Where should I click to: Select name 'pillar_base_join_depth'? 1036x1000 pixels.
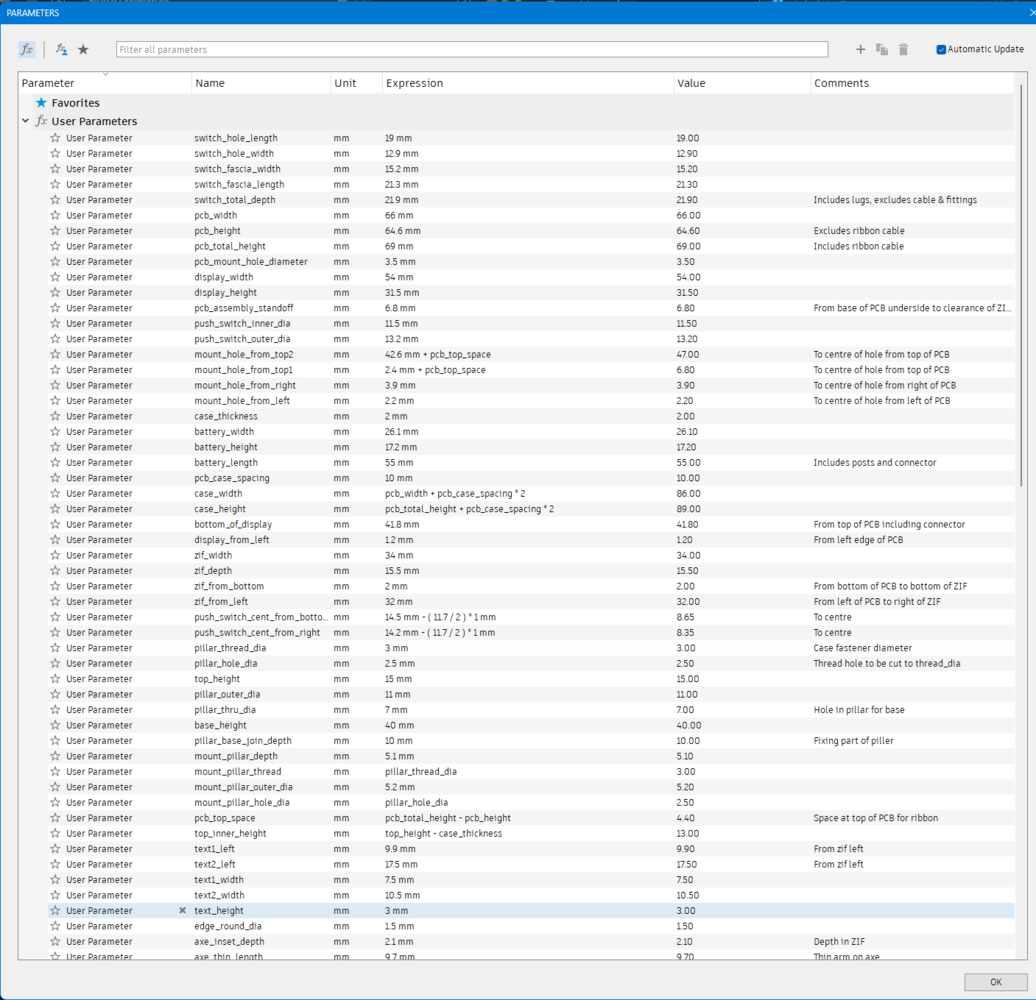click(242, 741)
